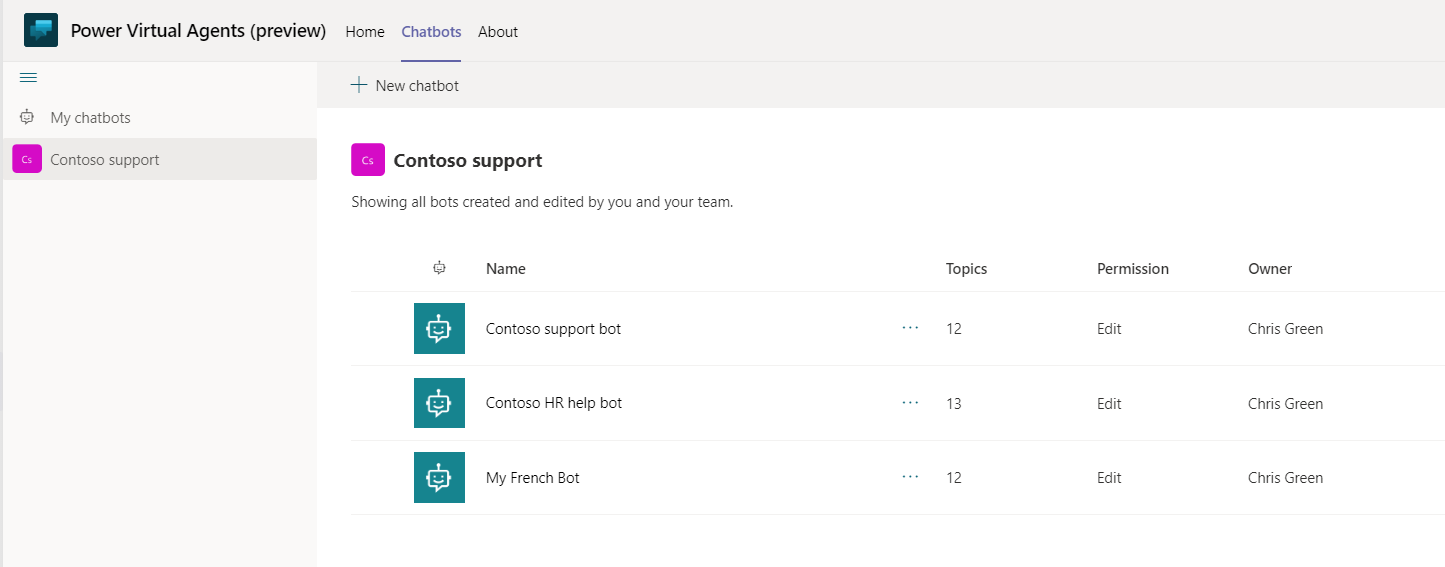Click the New chatbot button
This screenshot has height=567, width=1445.
(405, 85)
